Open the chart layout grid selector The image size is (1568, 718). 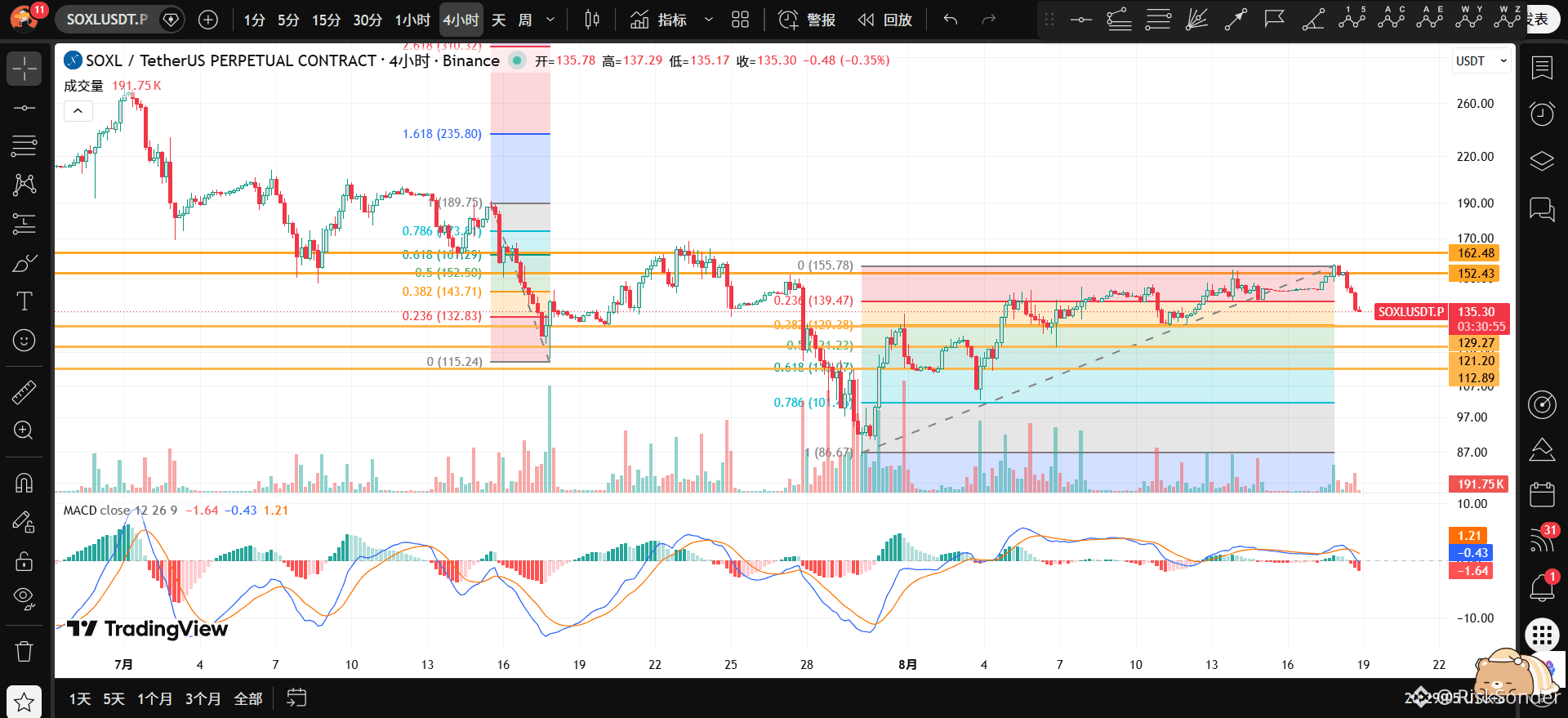740,20
